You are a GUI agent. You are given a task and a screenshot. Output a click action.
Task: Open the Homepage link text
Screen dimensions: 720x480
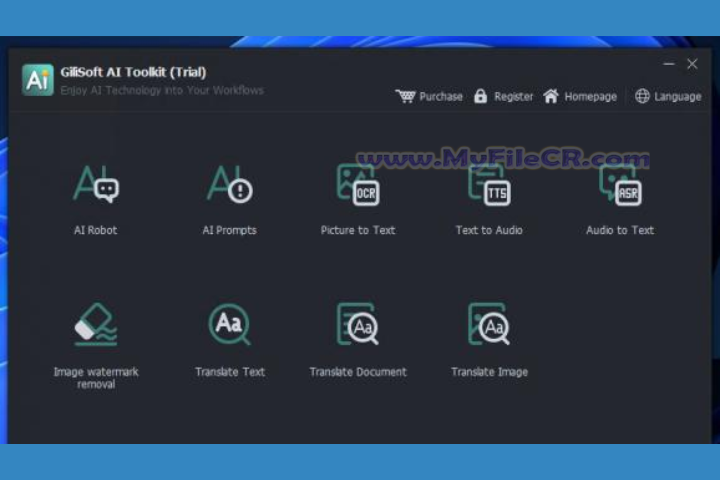[591, 96]
